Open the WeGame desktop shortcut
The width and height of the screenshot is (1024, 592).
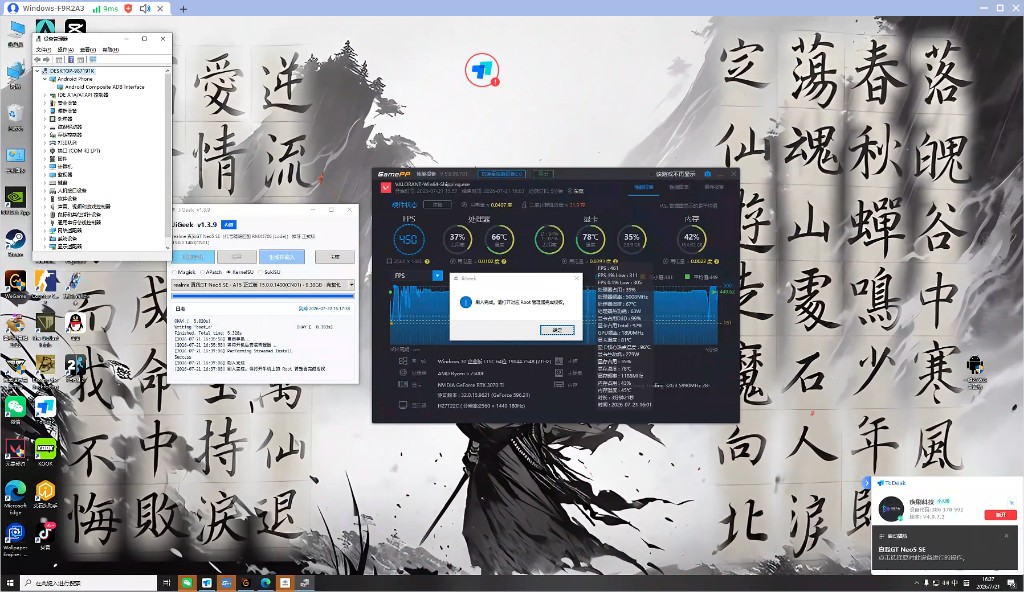point(15,284)
